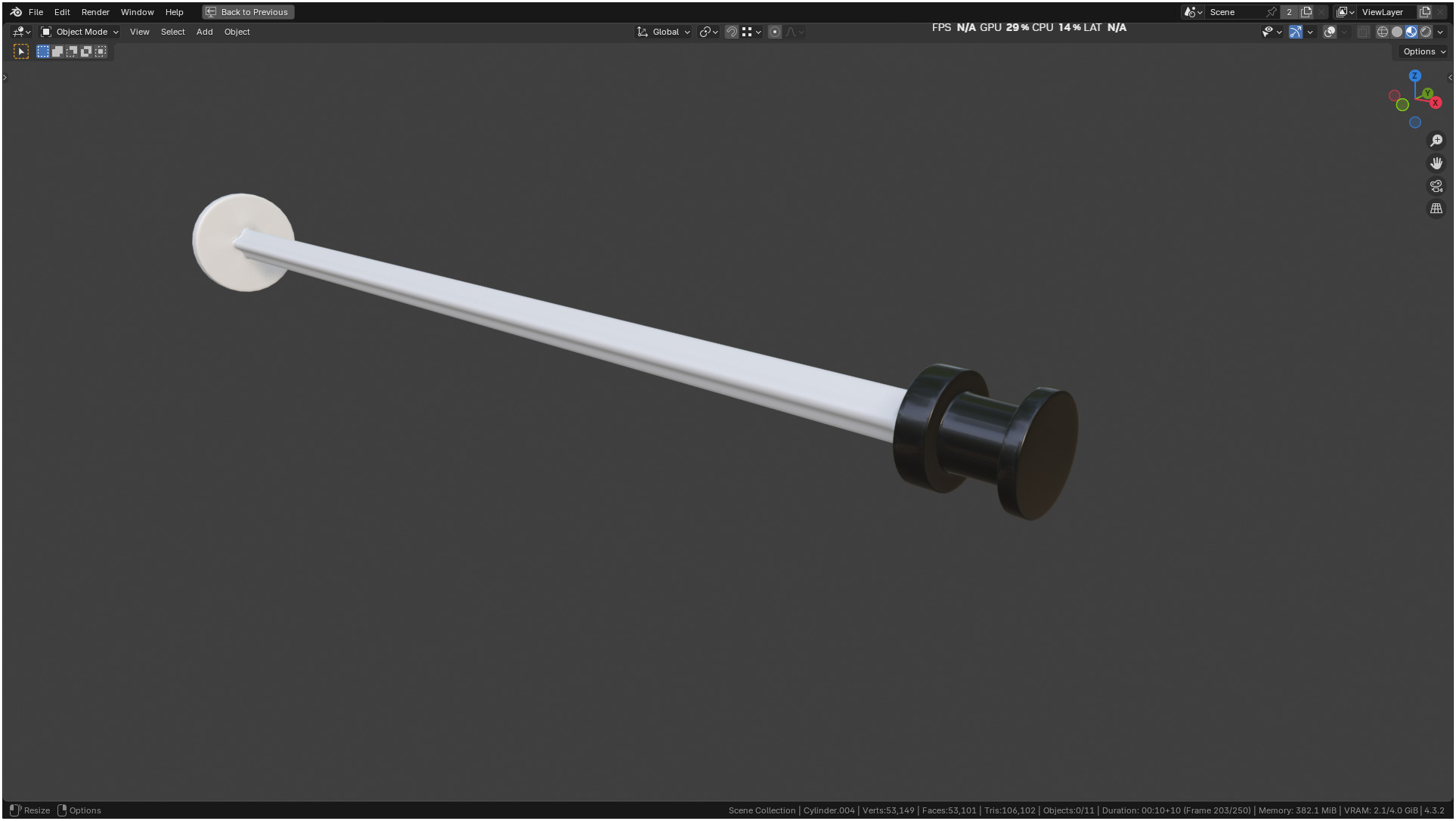Open the Object menu in viewport header
This screenshot has width=1456, height=821.
pyautogui.click(x=237, y=32)
